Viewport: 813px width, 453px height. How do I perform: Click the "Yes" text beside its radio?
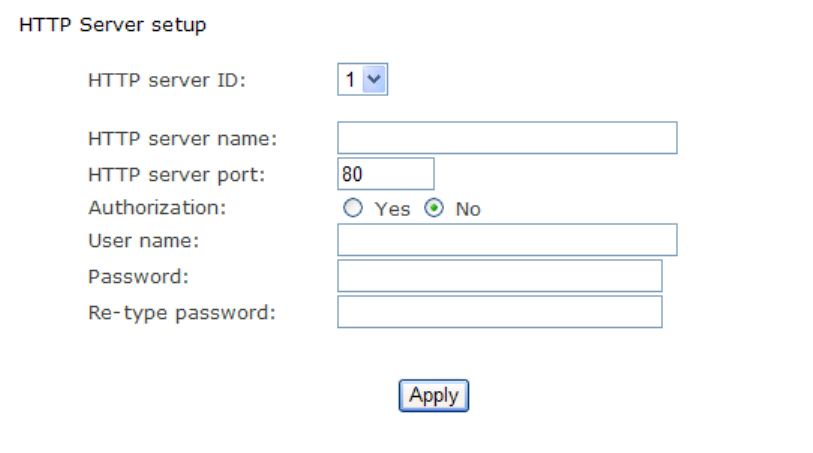coord(392,210)
